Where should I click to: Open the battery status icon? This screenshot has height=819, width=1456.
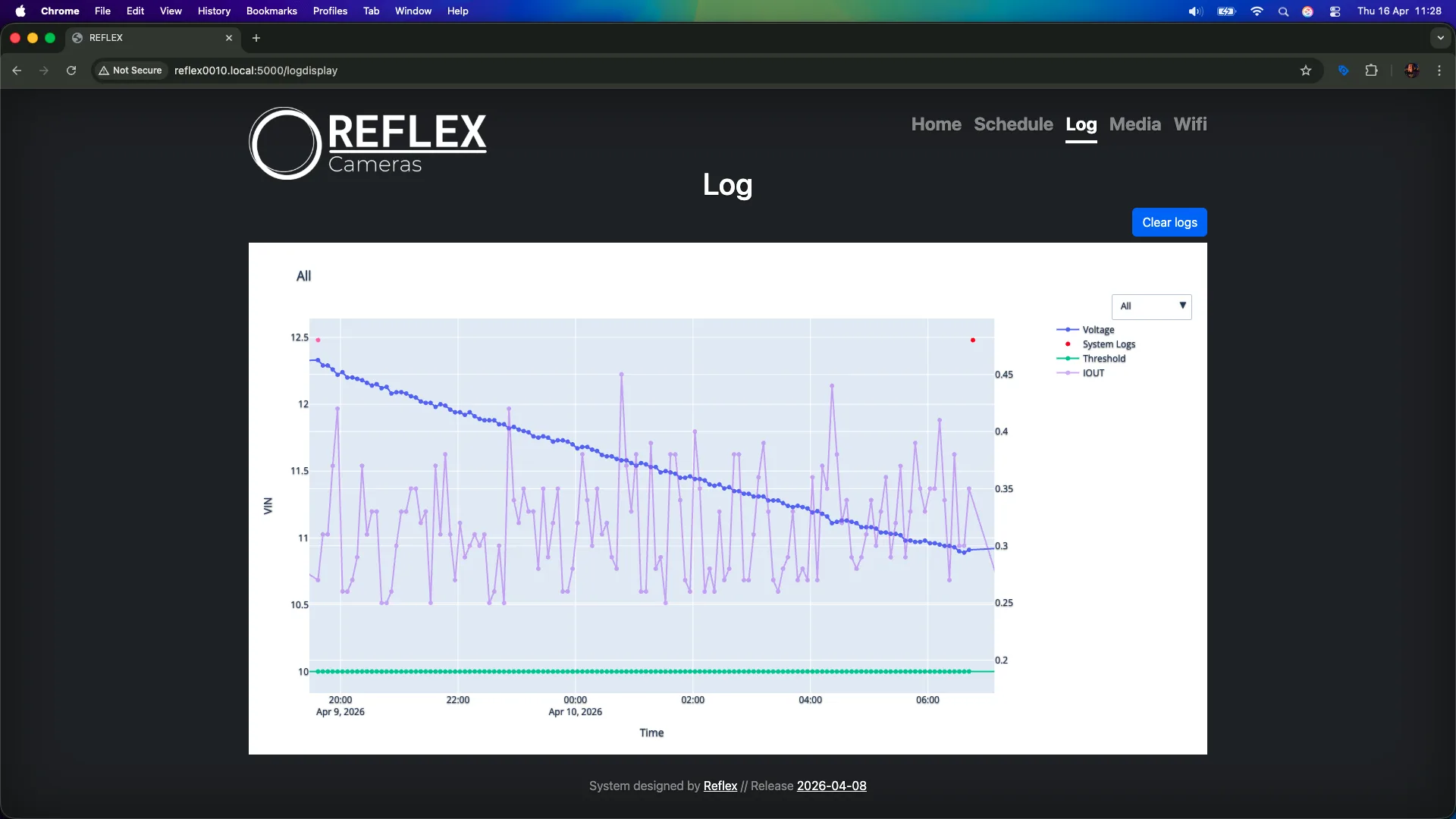[x=1226, y=11]
